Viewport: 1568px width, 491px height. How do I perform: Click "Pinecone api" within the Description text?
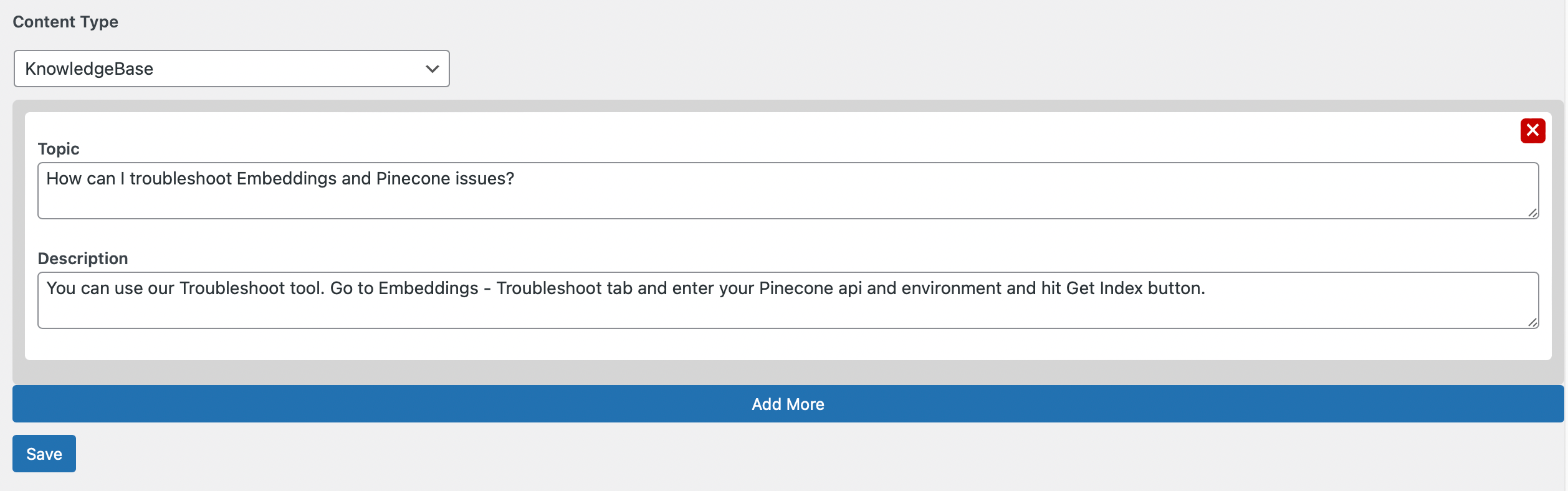810,288
